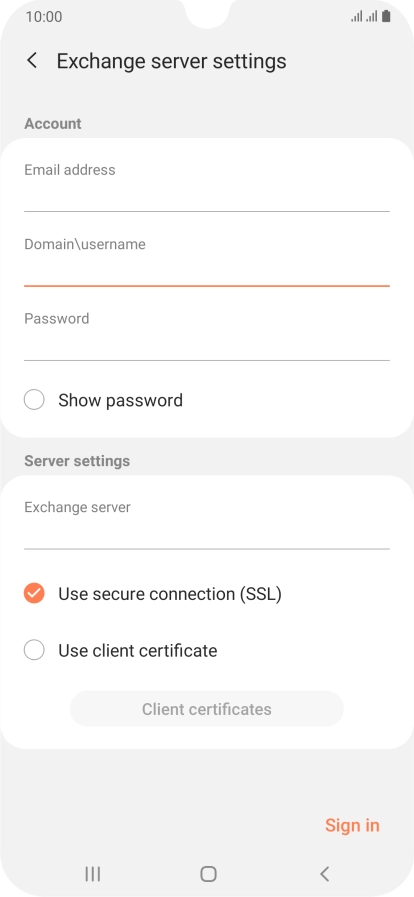The image size is (414, 897).
Task: Tap the 10:00 clock in status bar
Action: click(44, 17)
